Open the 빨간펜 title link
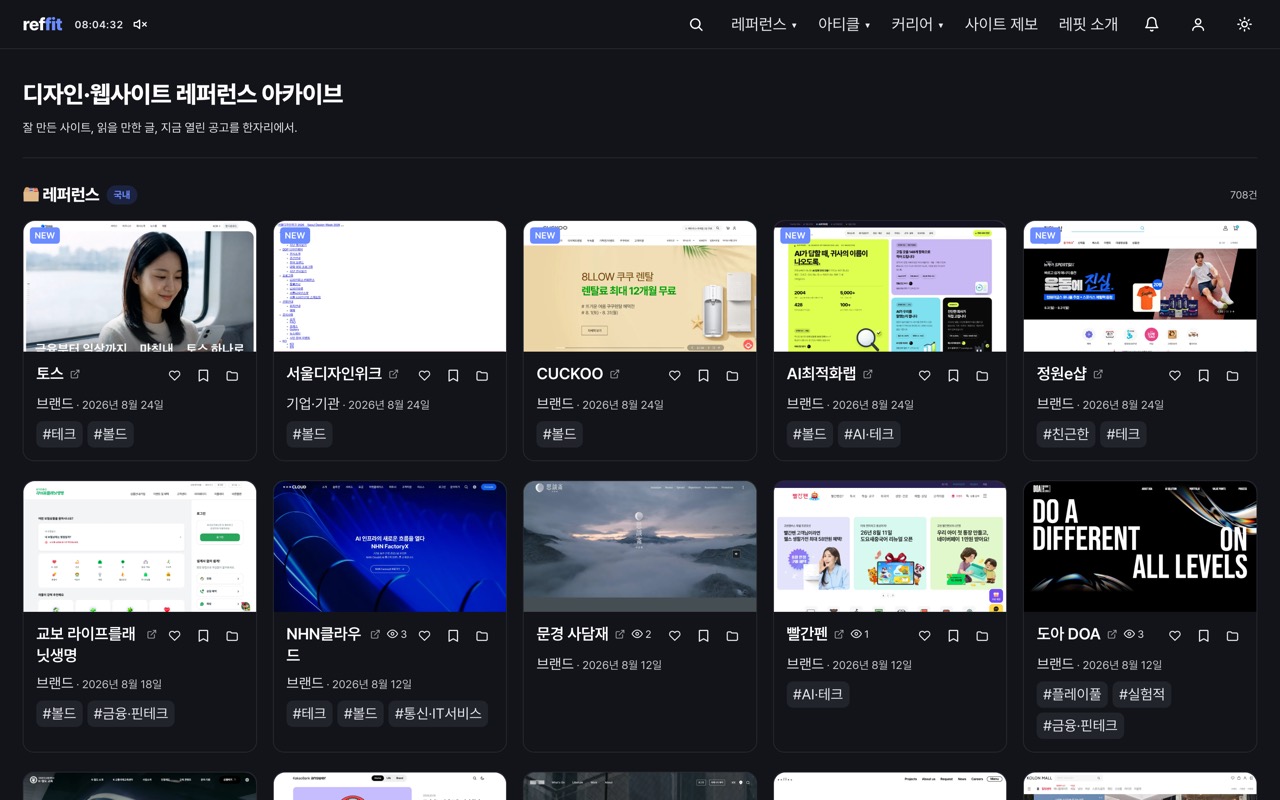The height and width of the screenshot is (800, 1280). (807, 634)
